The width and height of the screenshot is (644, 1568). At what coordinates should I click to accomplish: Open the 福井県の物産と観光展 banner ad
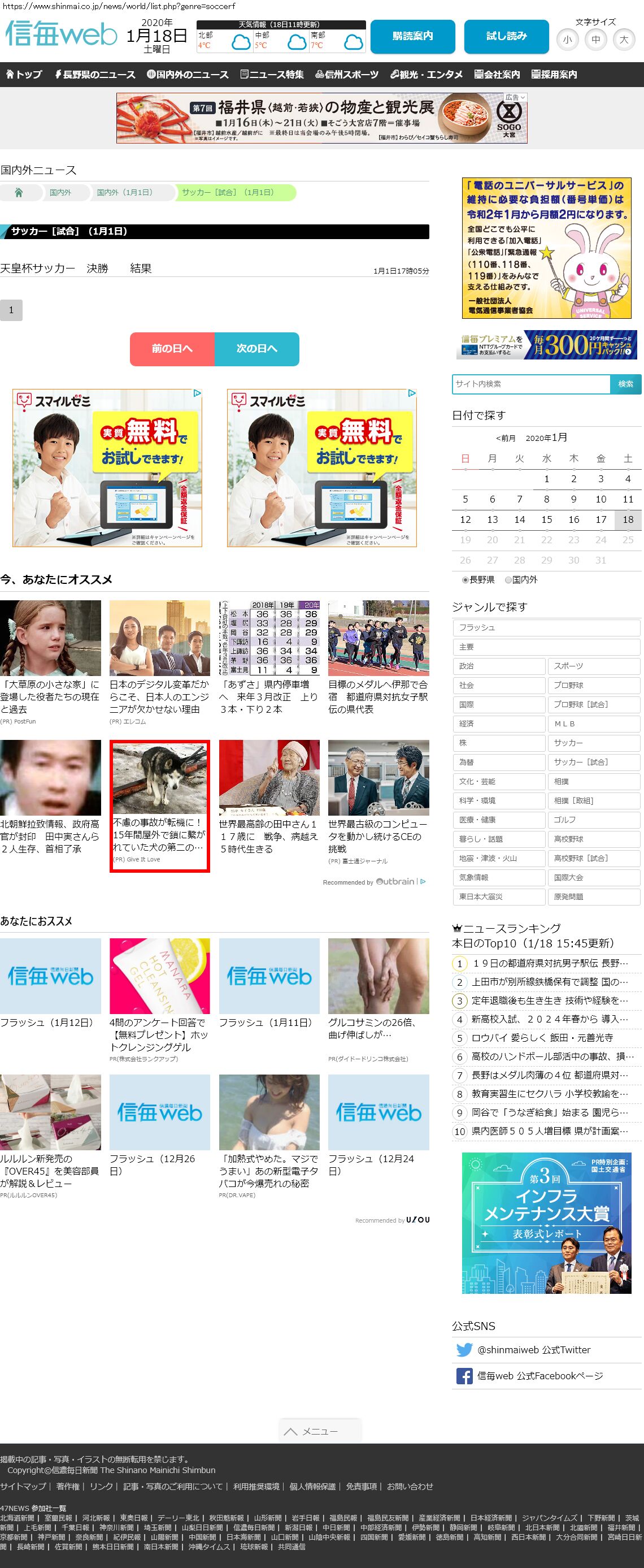[321, 118]
